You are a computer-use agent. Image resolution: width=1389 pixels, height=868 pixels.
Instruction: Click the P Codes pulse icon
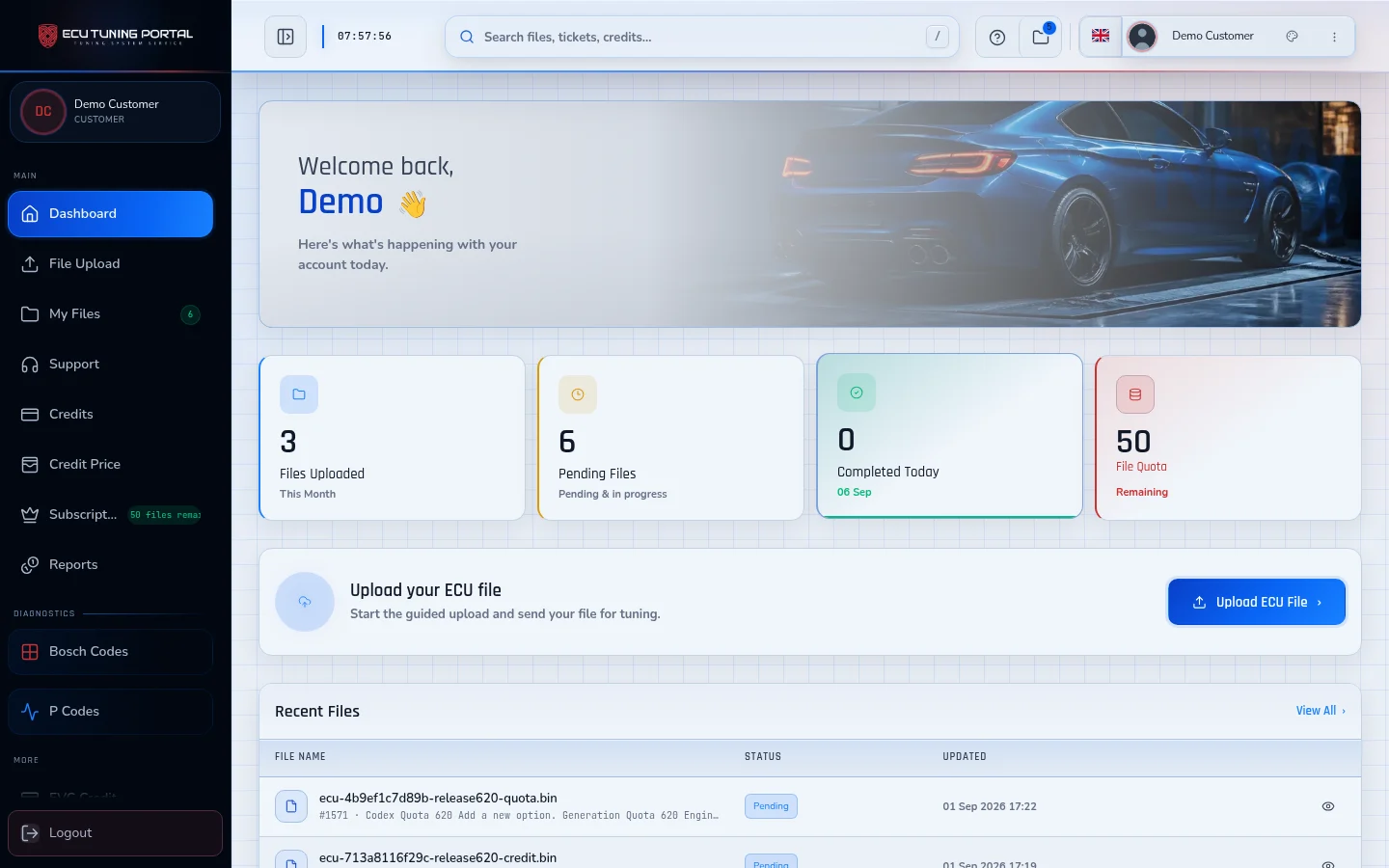point(30,712)
